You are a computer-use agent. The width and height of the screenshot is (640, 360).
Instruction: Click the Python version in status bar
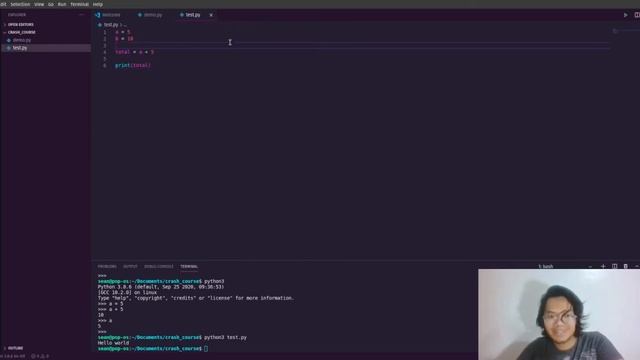tap(13, 356)
